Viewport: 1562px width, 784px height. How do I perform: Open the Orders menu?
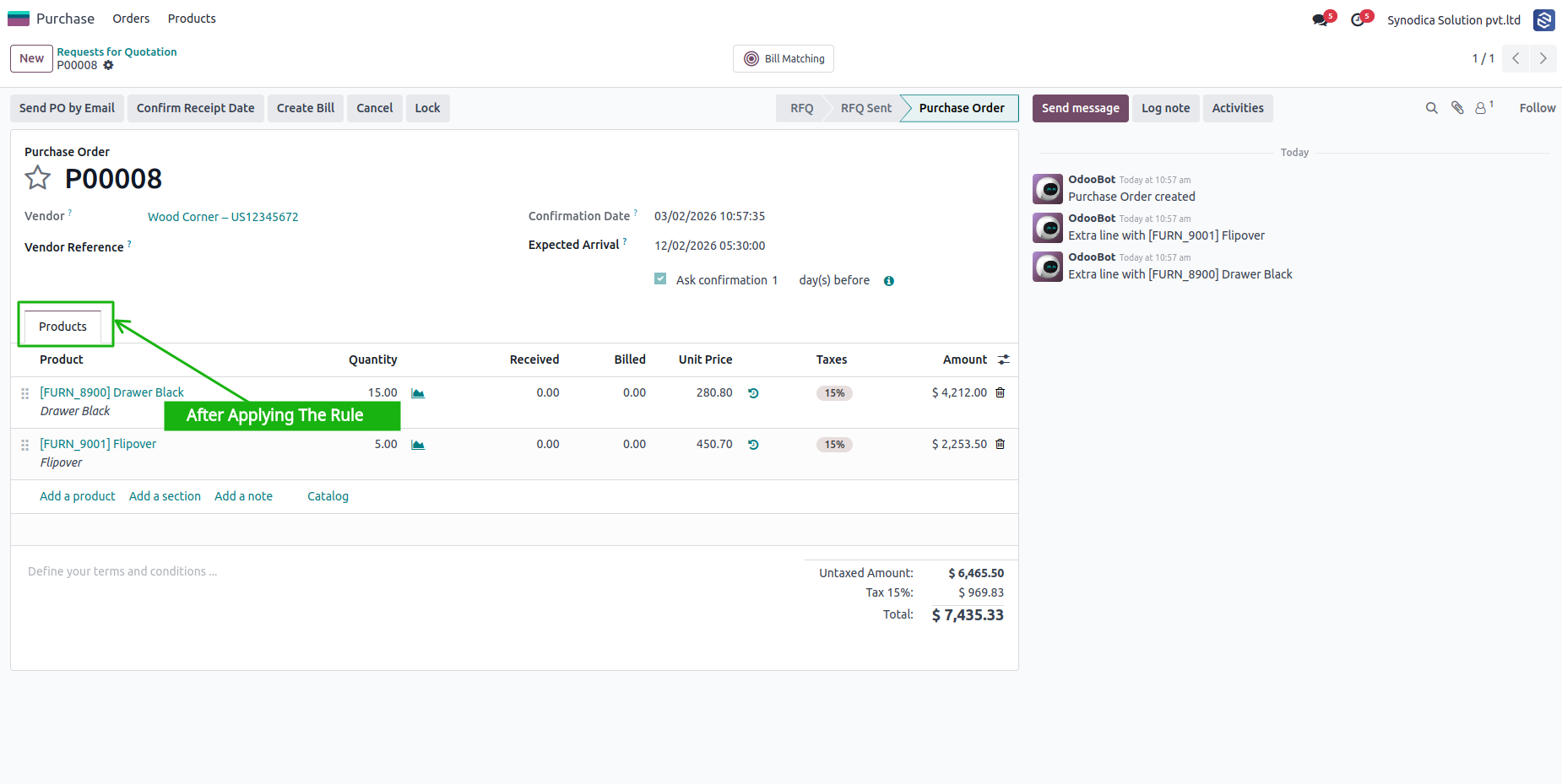pos(131,19)
